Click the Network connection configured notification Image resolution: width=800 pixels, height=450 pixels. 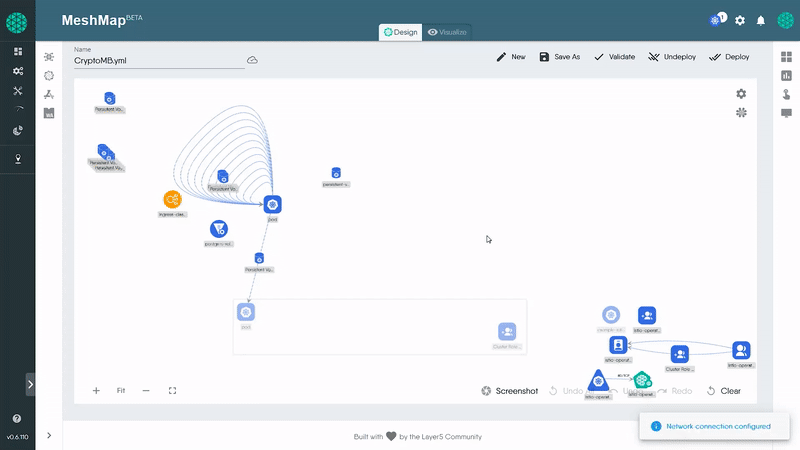pyautogui.click(x=714, y=427)
